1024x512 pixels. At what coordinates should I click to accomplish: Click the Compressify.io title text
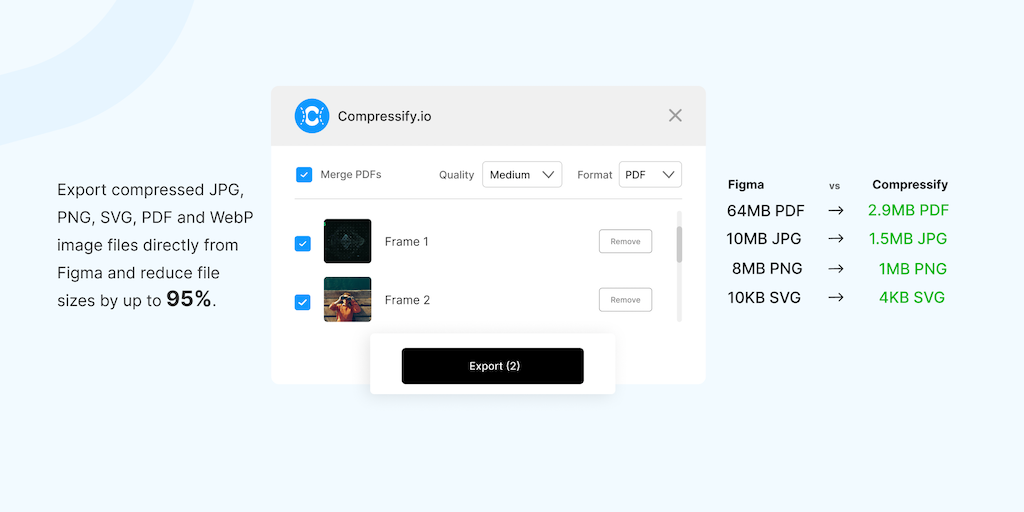[384, 116]
